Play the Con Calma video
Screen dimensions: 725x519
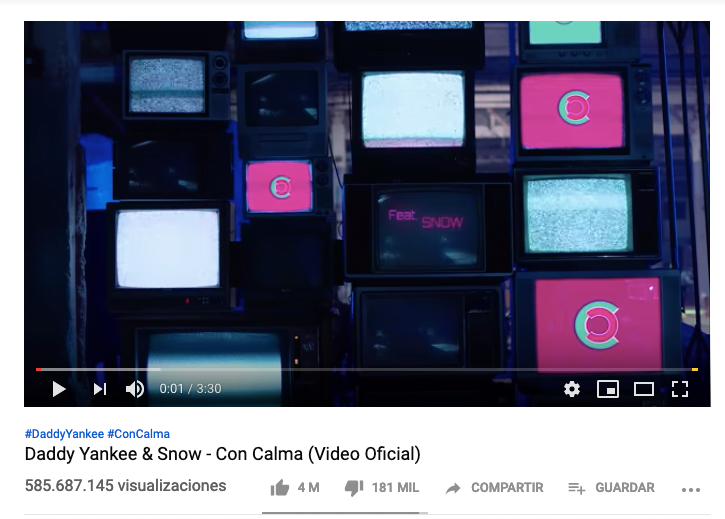[59, 389]
